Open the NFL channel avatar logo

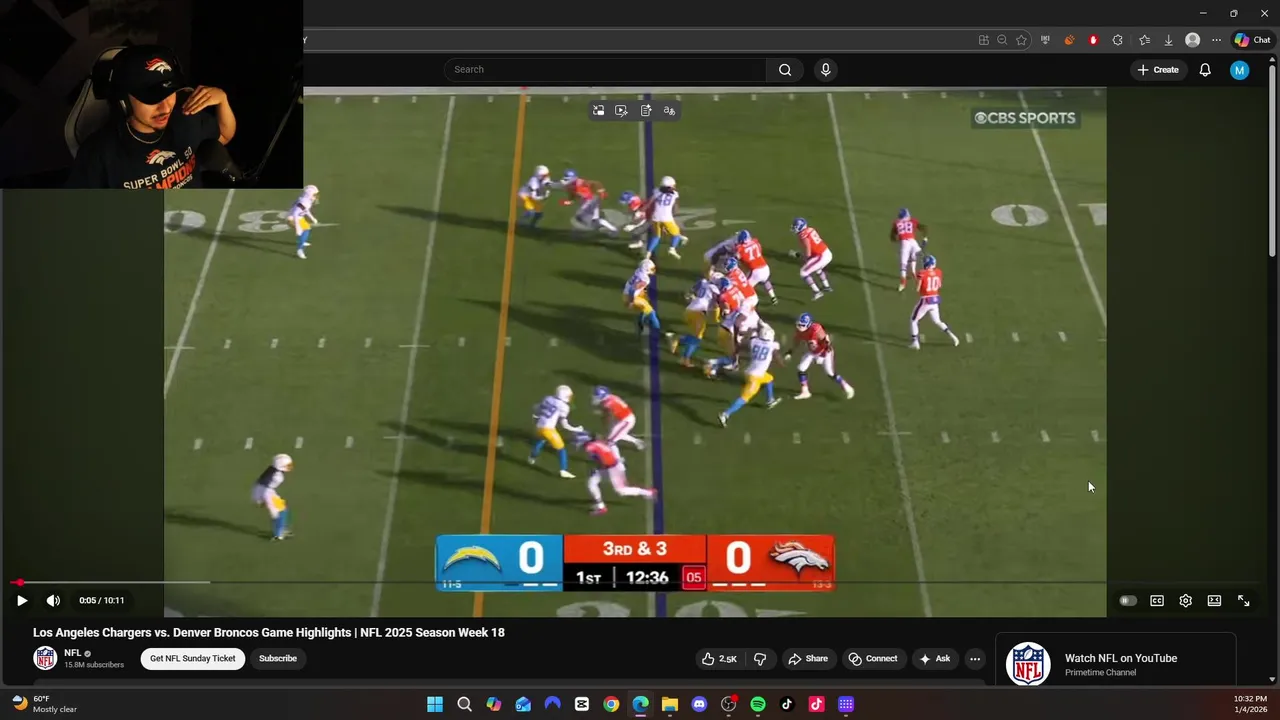[45, 658]
